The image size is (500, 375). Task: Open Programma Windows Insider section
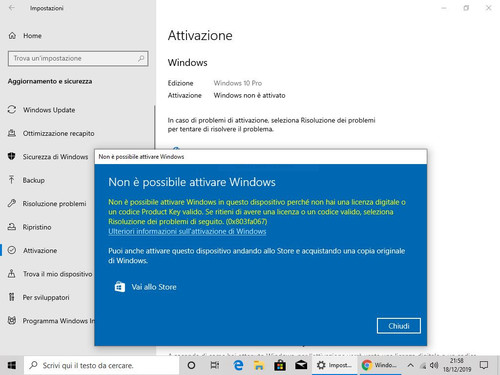(x=58, y=321)
